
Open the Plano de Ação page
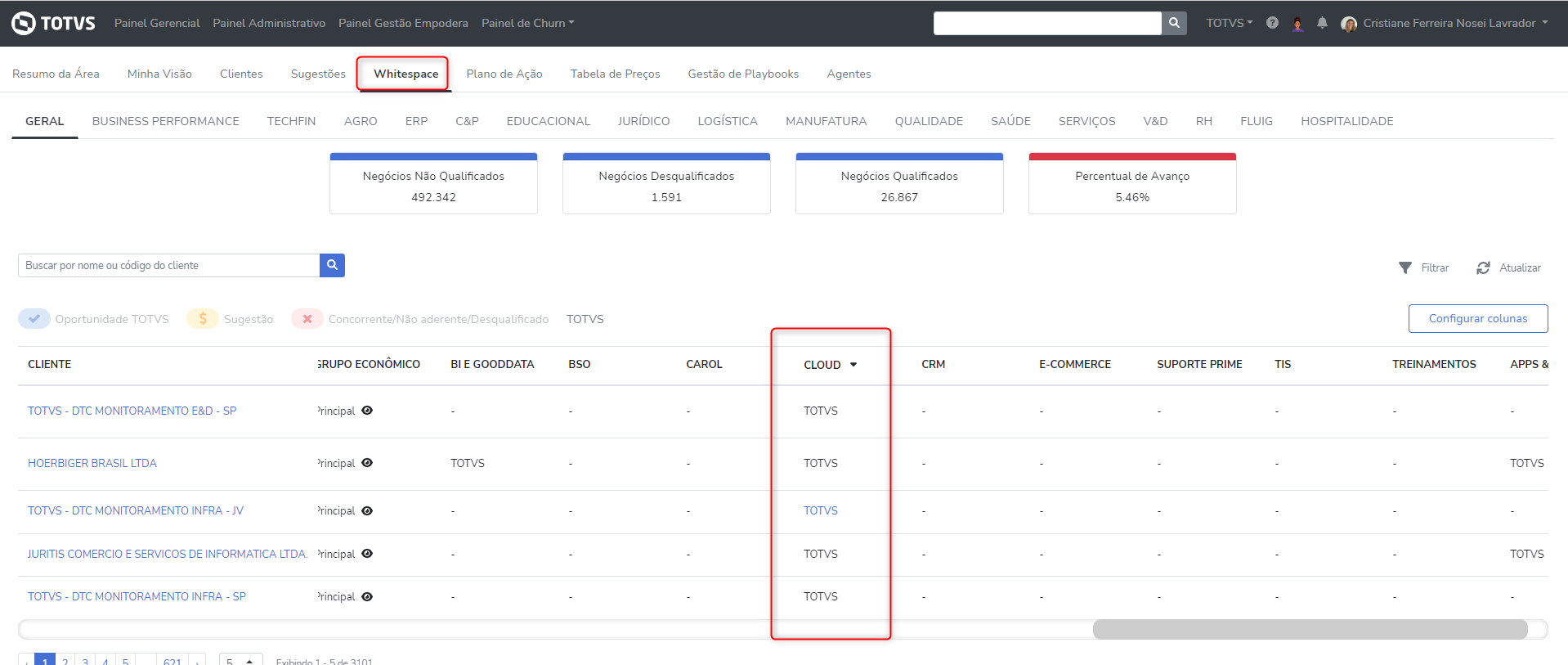[x=504, y=74]
